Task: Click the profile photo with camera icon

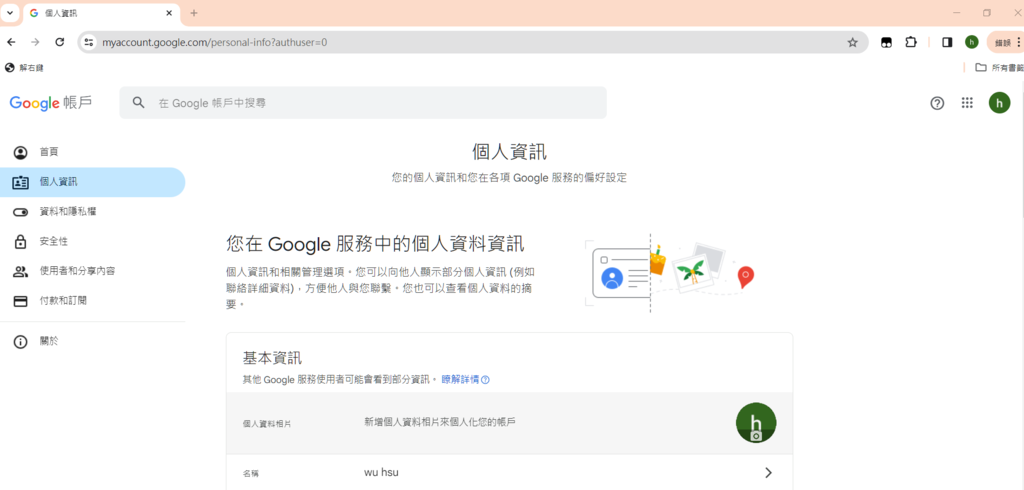Action: click(x=756, y=423)
